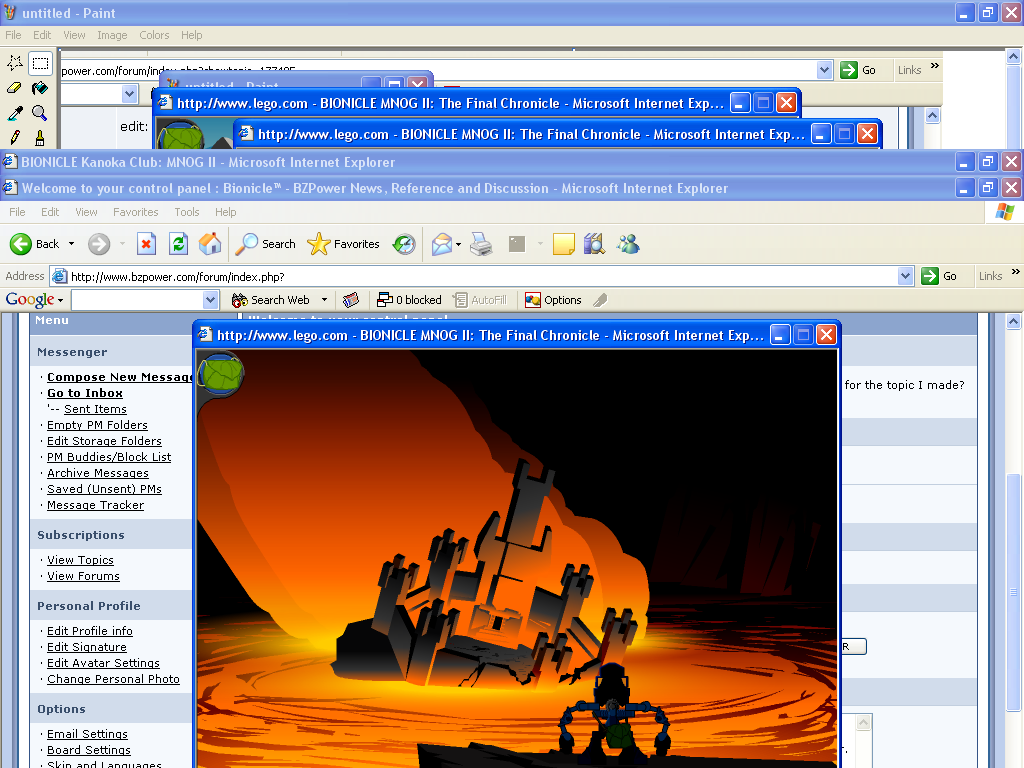The height and width of the screenshot is (768, 1024).
Task: Expand the Google search box dropdown
Action: [210, 300]
